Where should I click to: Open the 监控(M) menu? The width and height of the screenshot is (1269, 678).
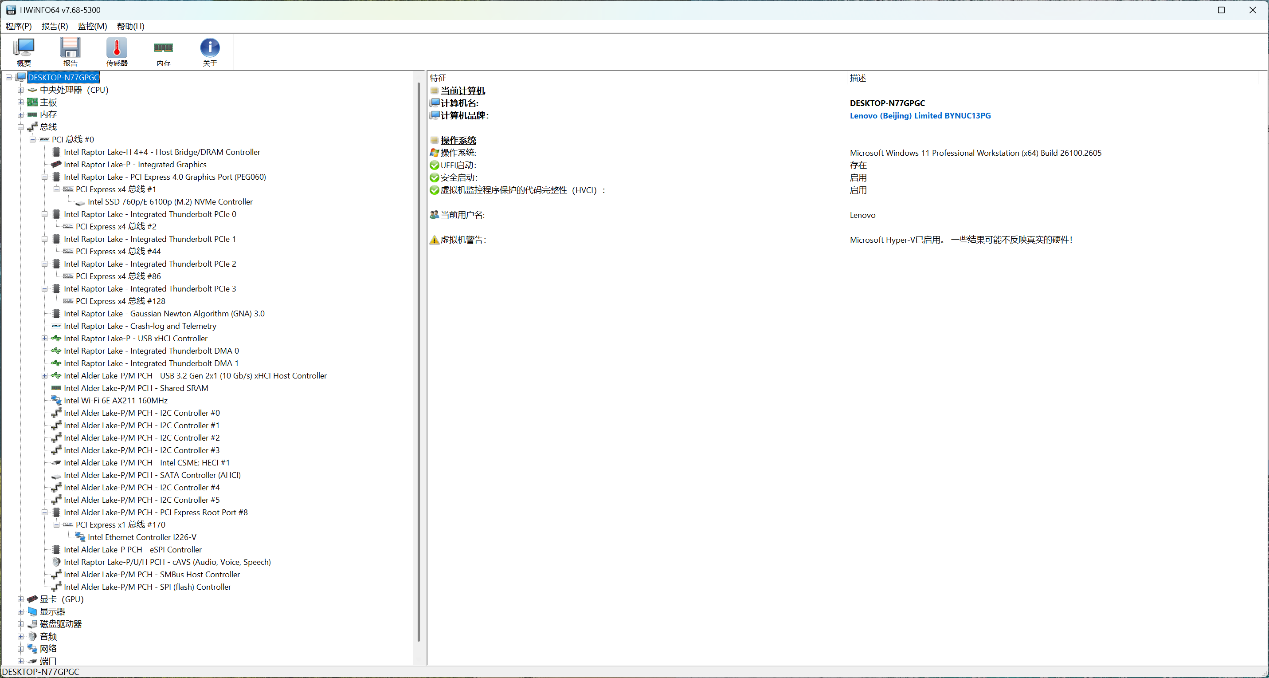pos(92,26)
